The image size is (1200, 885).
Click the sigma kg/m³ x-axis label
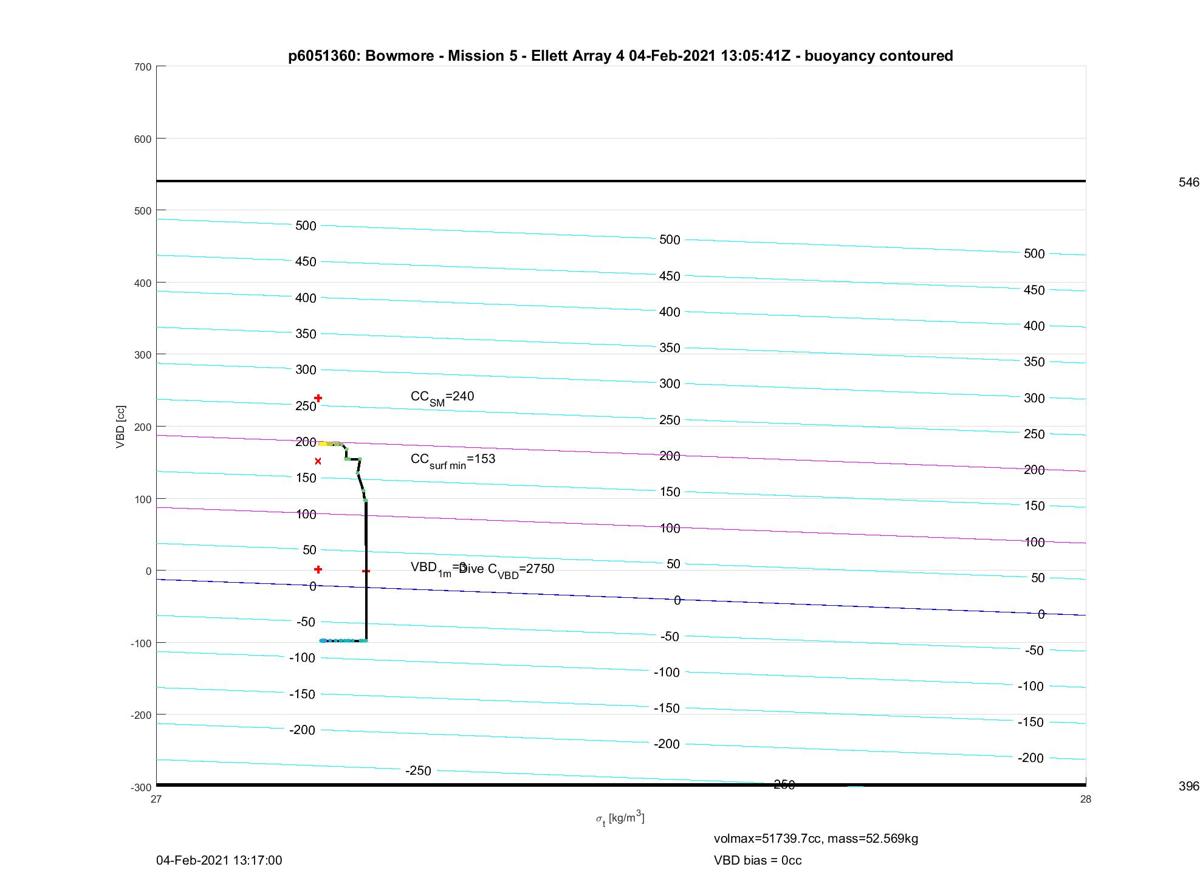click(x=620, y=819)
